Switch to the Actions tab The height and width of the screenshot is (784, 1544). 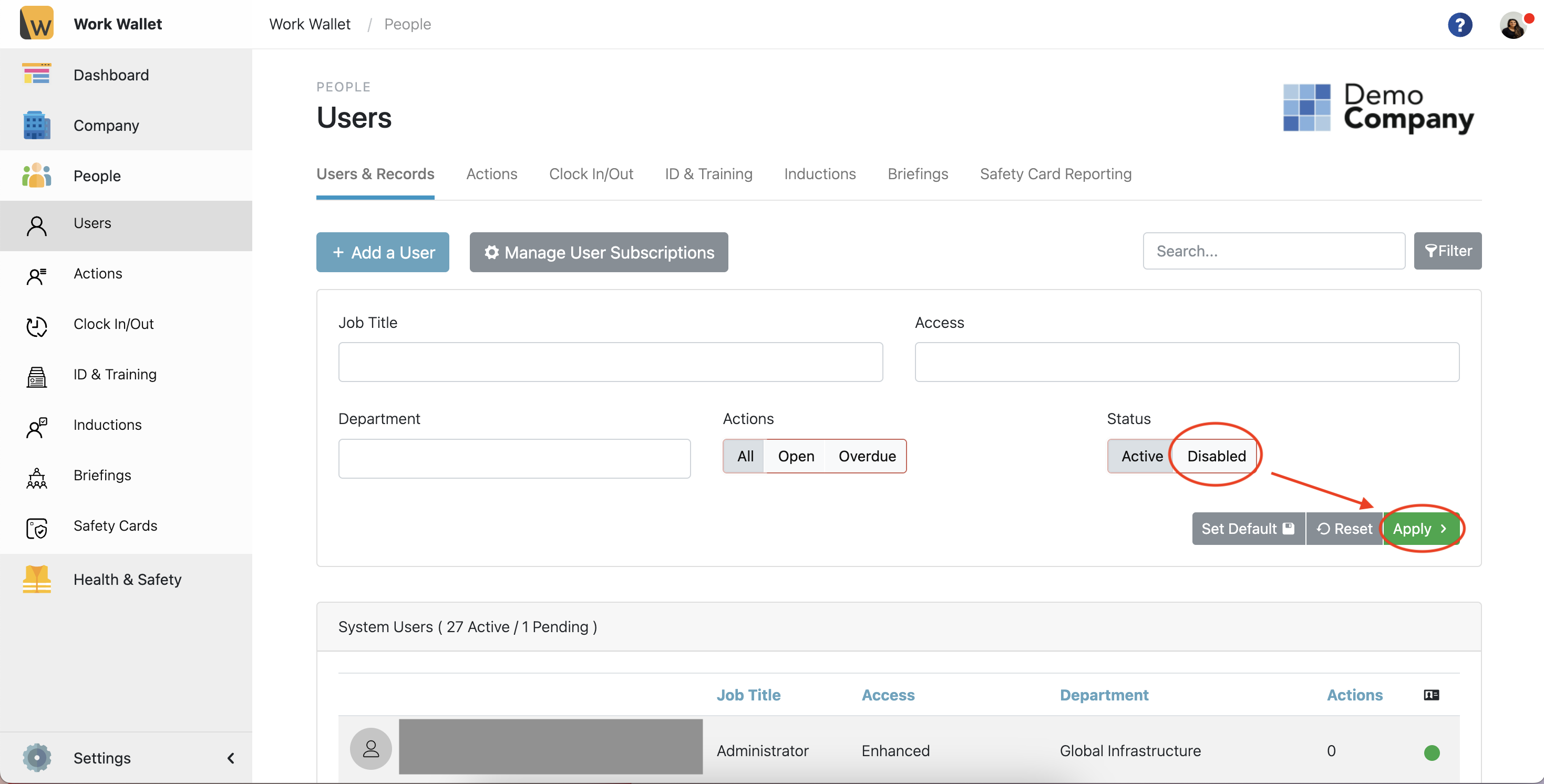click(491, 174)
